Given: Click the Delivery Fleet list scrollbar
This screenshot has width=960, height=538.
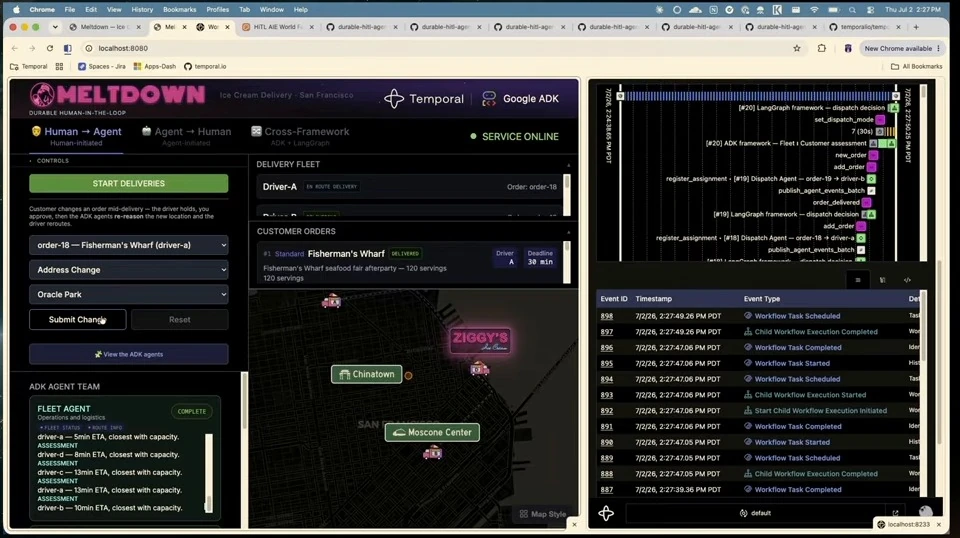Looking at the screenshot, I should pyautogui.click(x=567, y=195).
